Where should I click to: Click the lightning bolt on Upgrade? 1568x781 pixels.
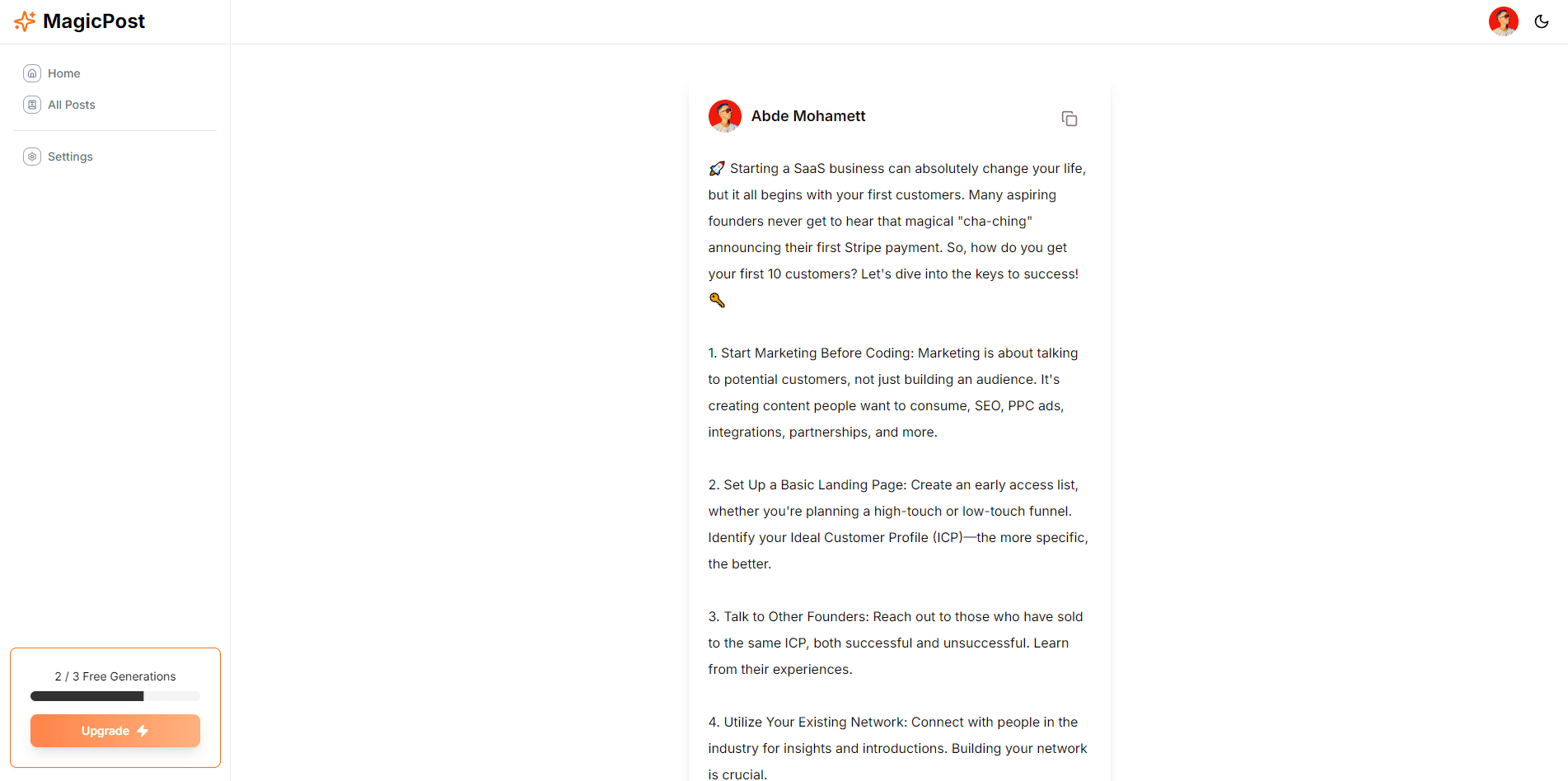(143, 731)
